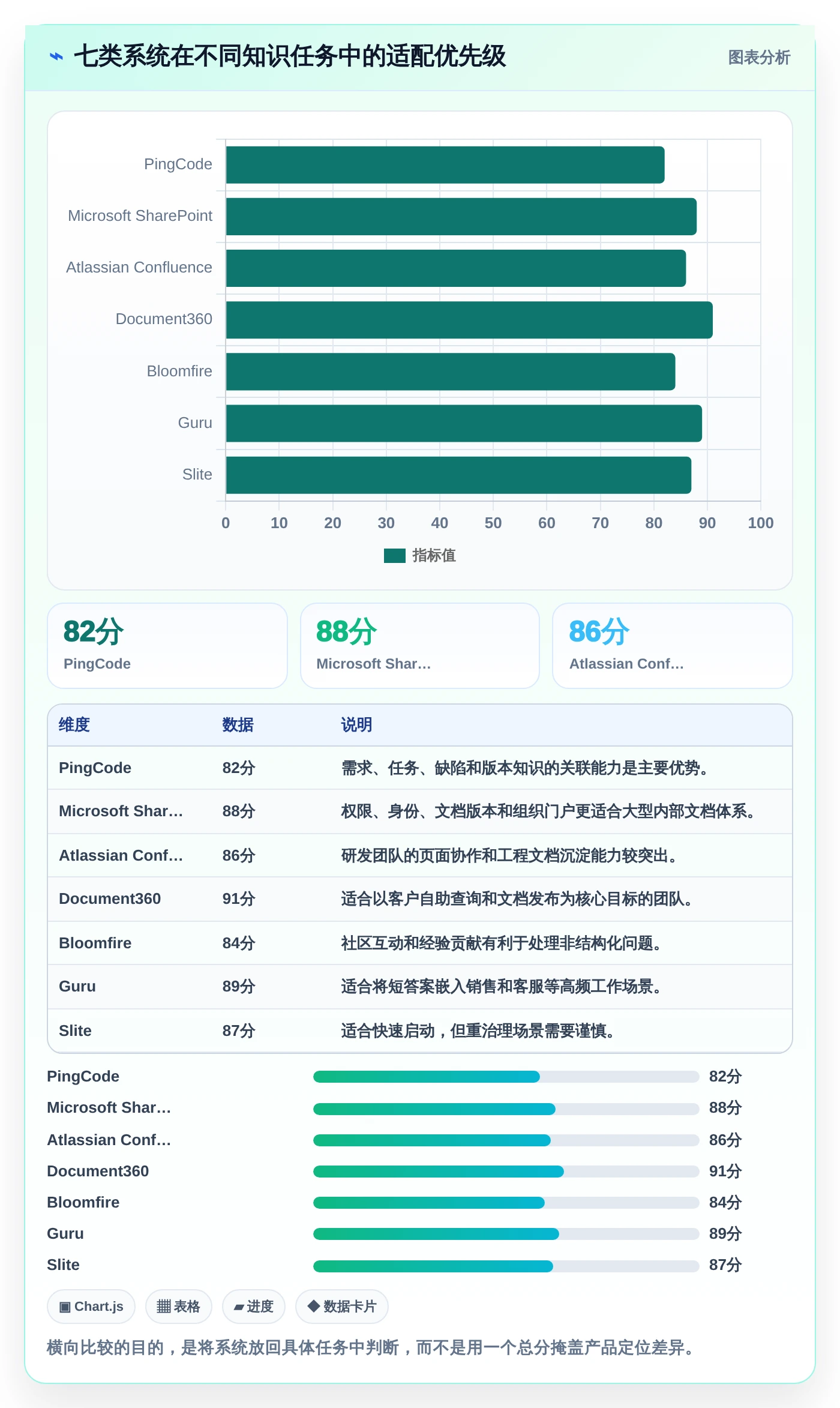Click the x-axis tick label 100

point(761,523)
